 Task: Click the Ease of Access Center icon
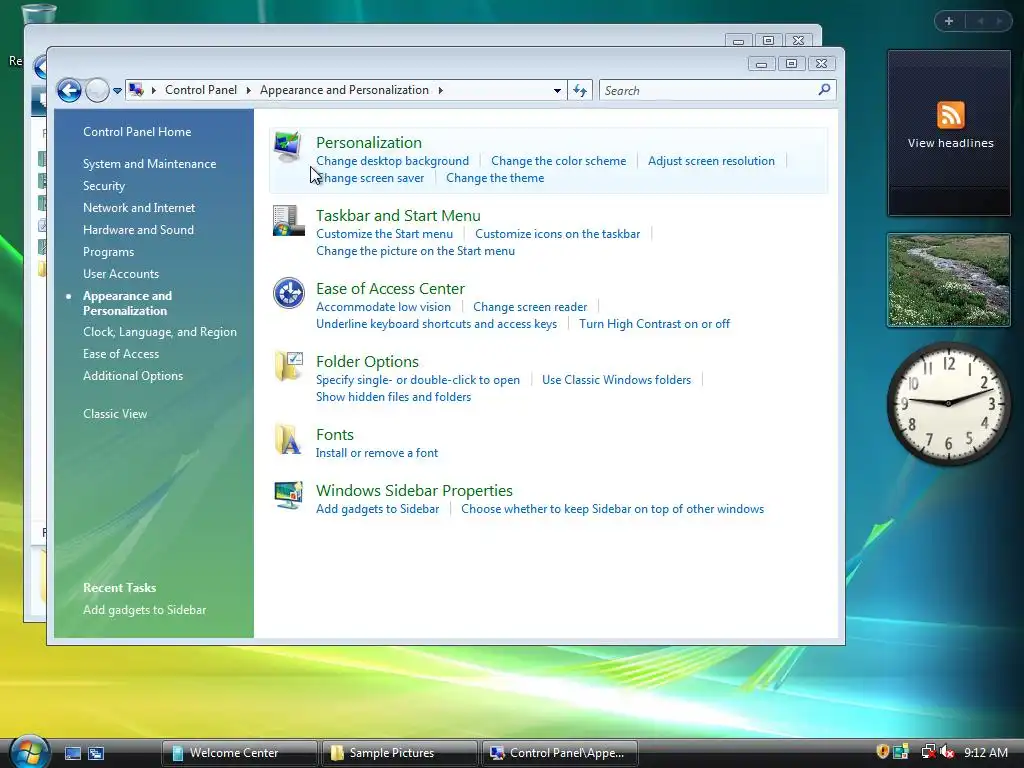[289, 293]
